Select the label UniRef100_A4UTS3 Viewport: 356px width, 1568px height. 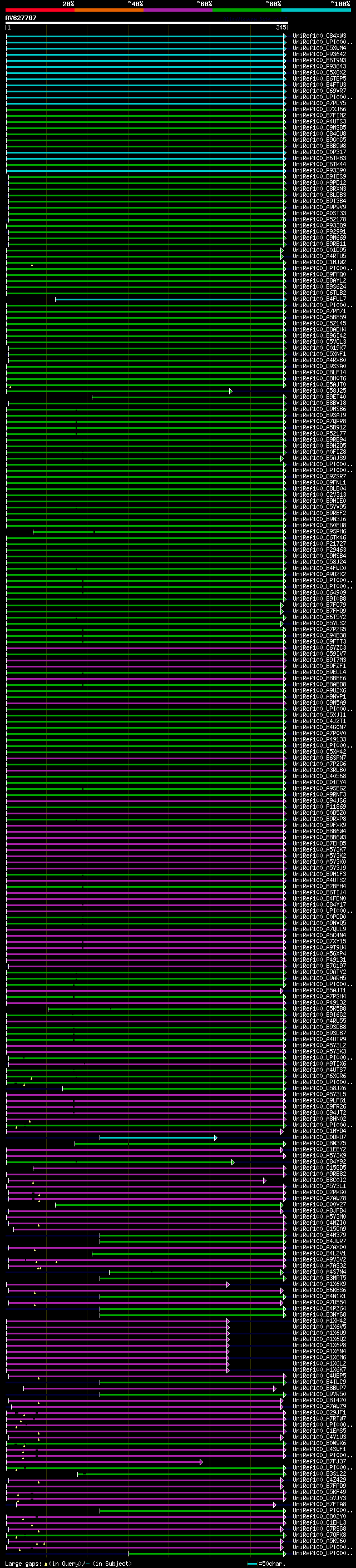click(x=319, y=122)
